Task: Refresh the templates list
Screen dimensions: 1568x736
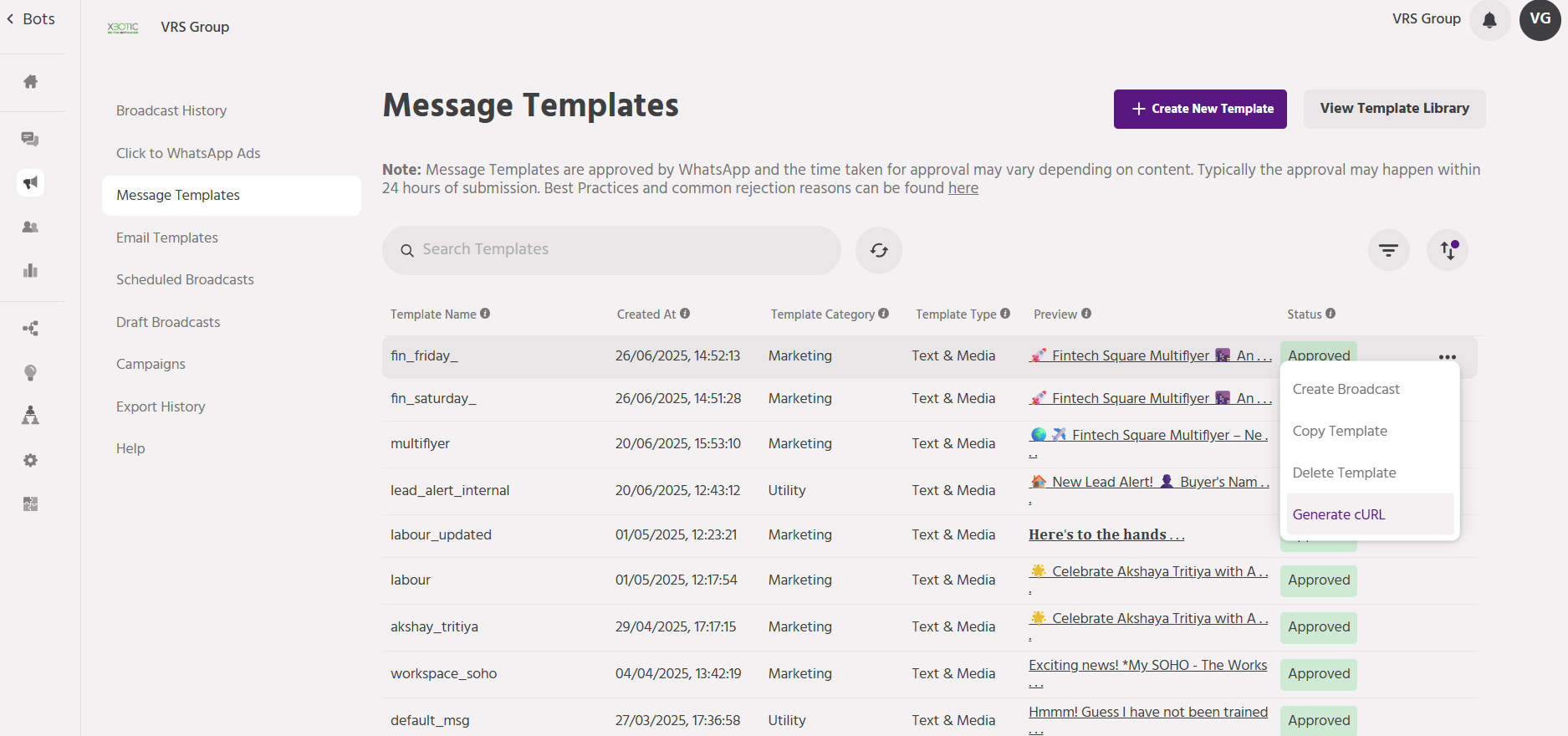Action: point(878,250)
